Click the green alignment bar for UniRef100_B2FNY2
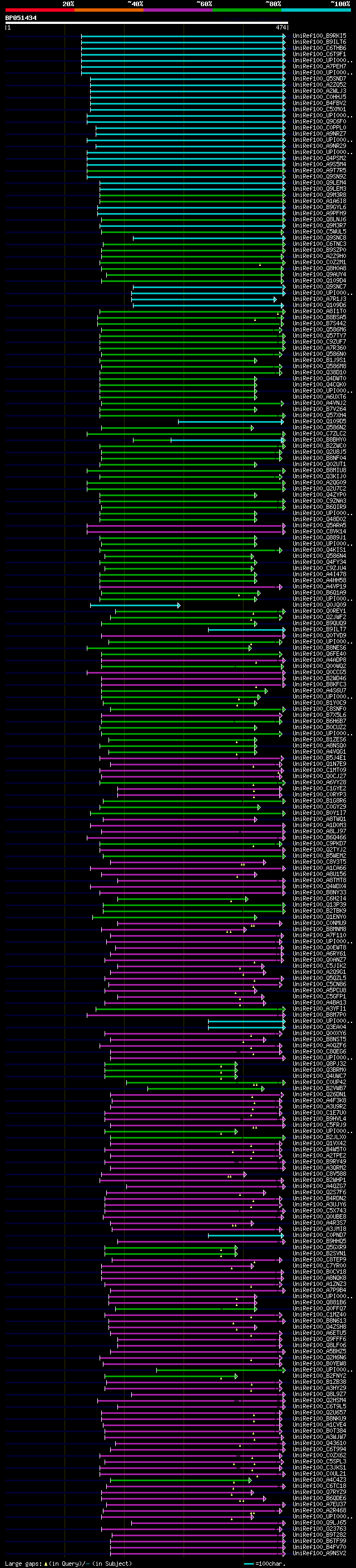 (171, 1376)
